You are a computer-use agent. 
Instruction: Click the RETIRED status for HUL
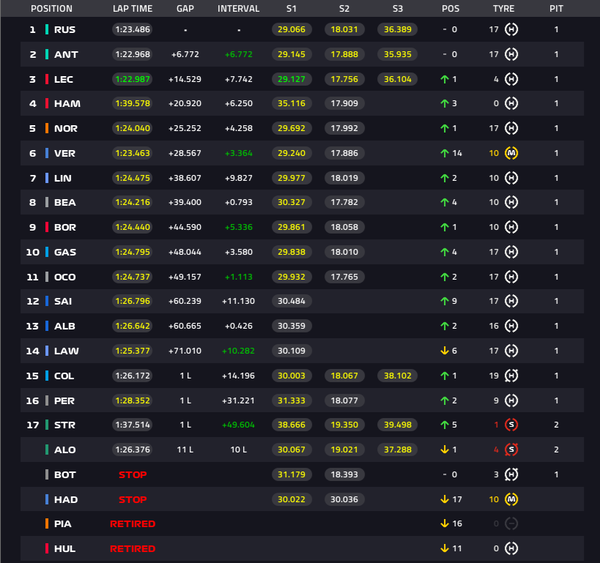coord(132,548)
